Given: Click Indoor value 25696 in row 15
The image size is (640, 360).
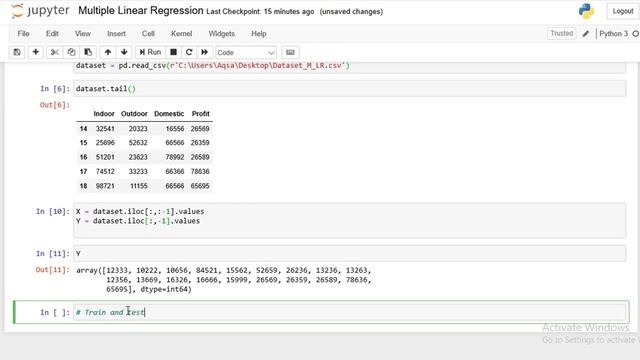Looking at the screenshot, I should click(x=105, y=143).
